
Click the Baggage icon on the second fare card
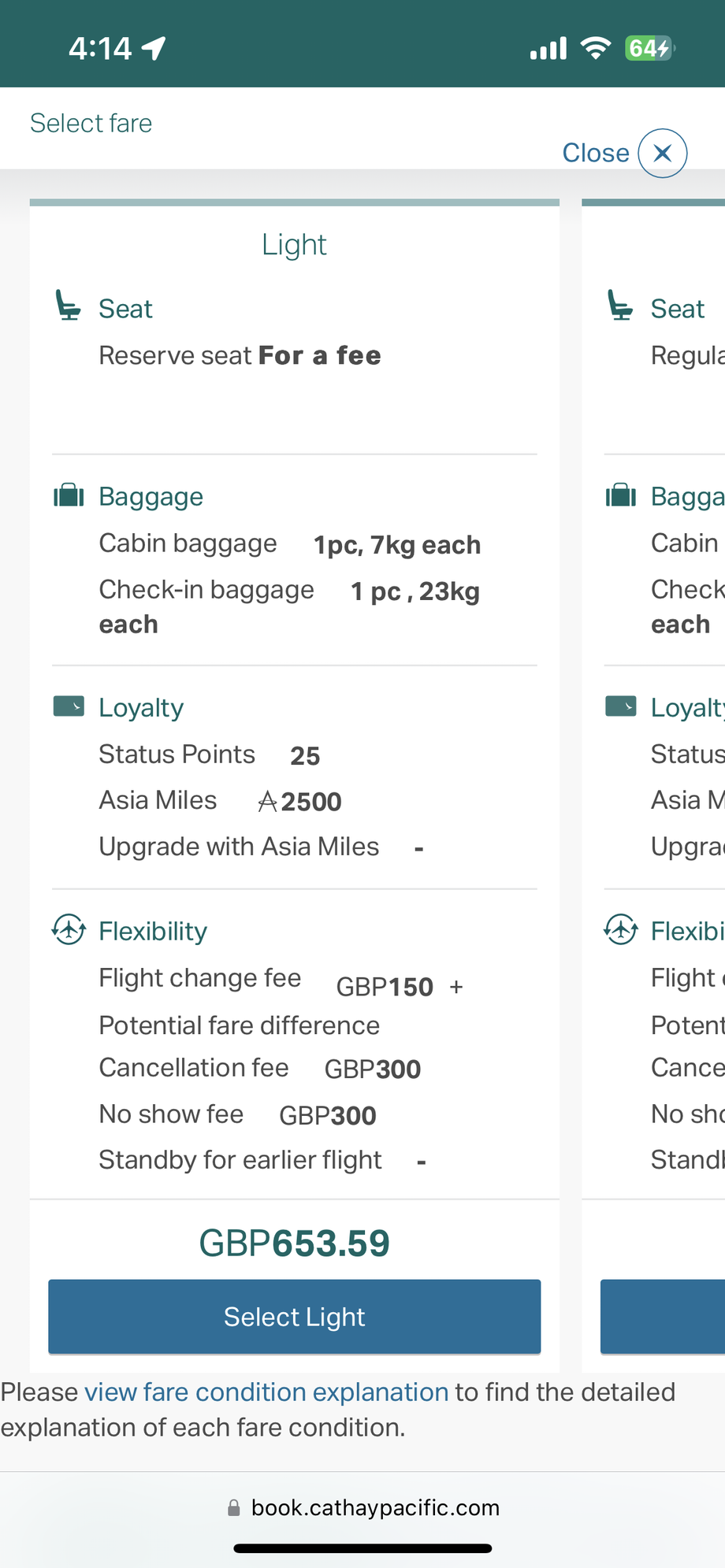click(x=621, y=495)
